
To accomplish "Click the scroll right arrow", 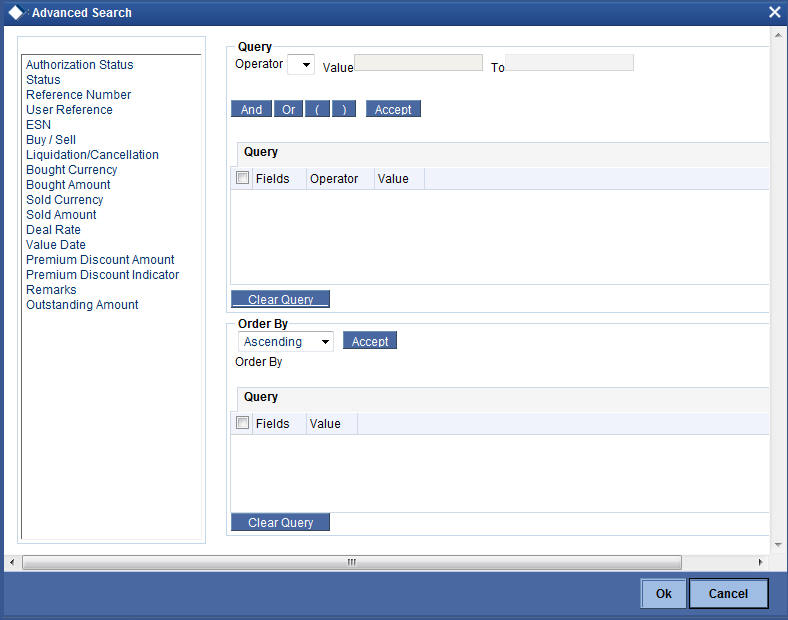I will pos(760,562).
